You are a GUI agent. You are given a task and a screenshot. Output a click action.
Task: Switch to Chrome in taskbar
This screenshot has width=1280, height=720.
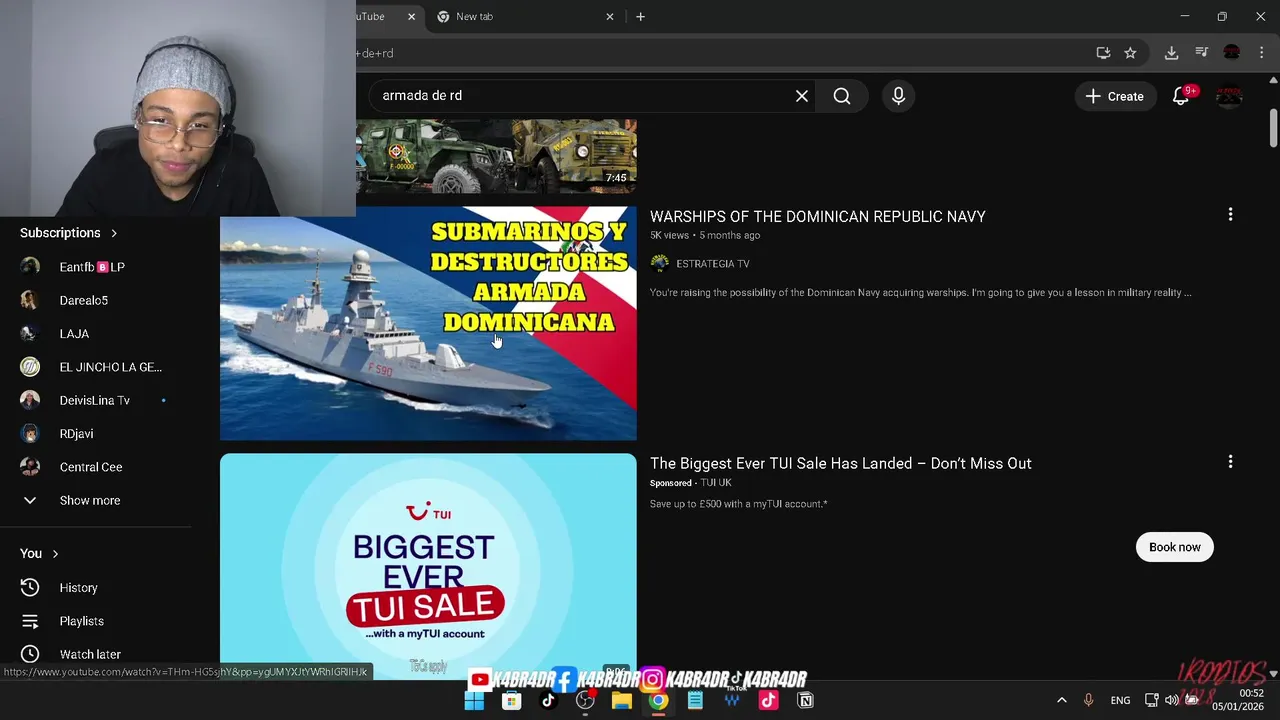click(x=658, y=701)
